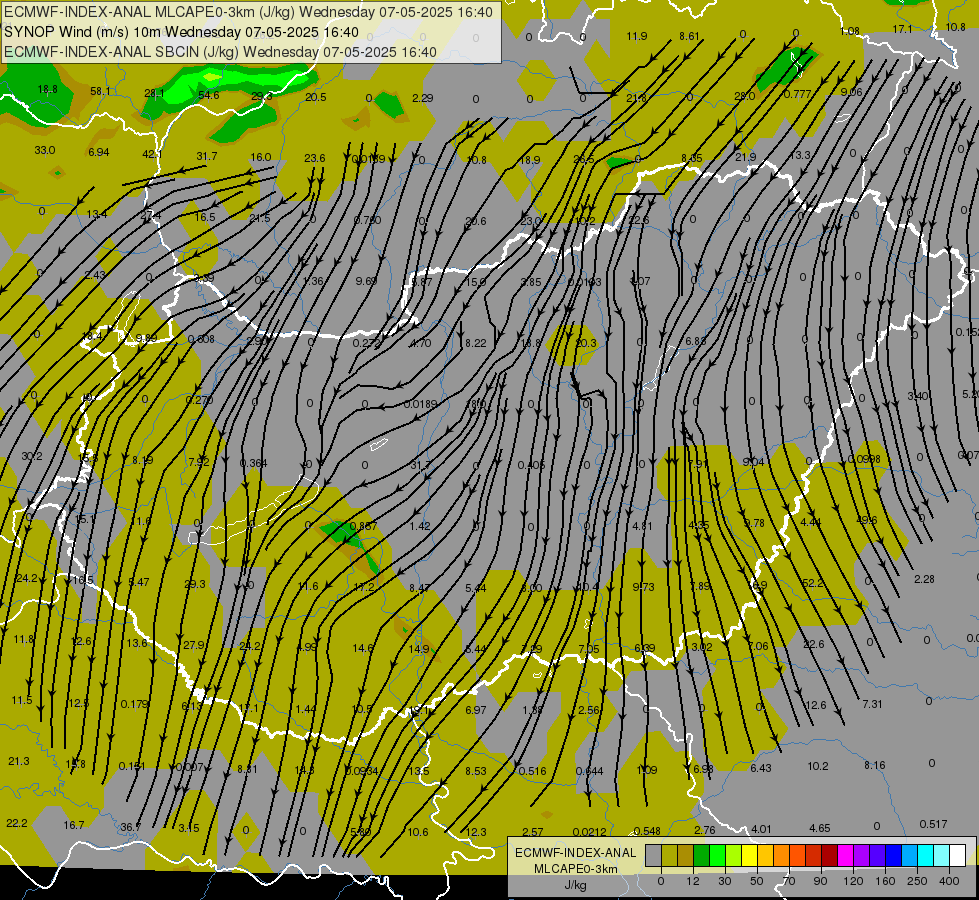Select the magenta legend swatch

[845, 855]
